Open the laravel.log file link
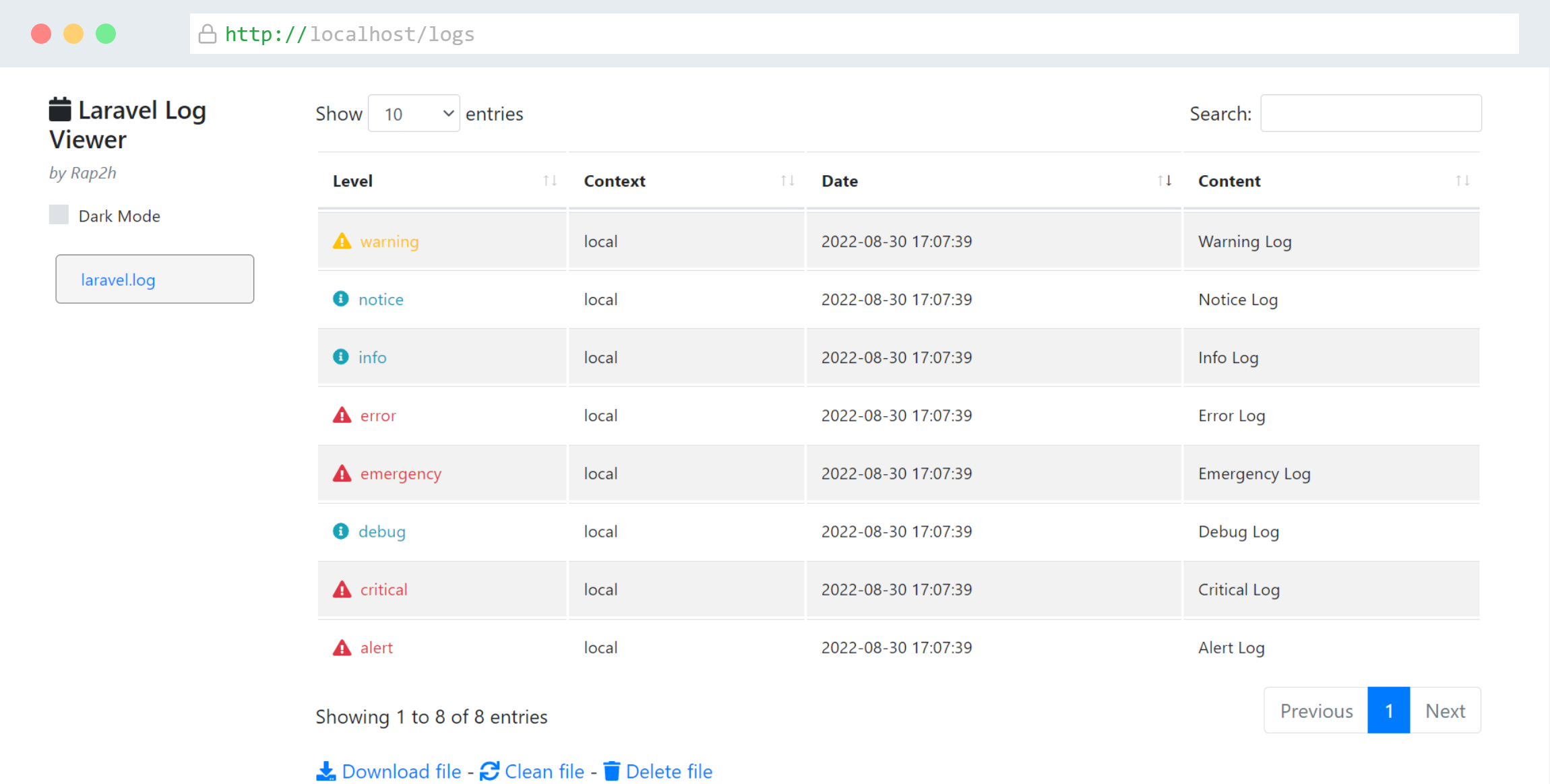This screenshot has width=1550, height=784. (118, 280)
